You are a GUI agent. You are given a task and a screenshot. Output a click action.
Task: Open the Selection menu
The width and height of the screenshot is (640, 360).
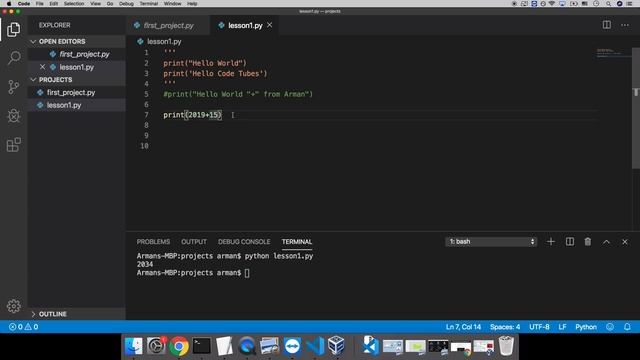tap(74, 4)
